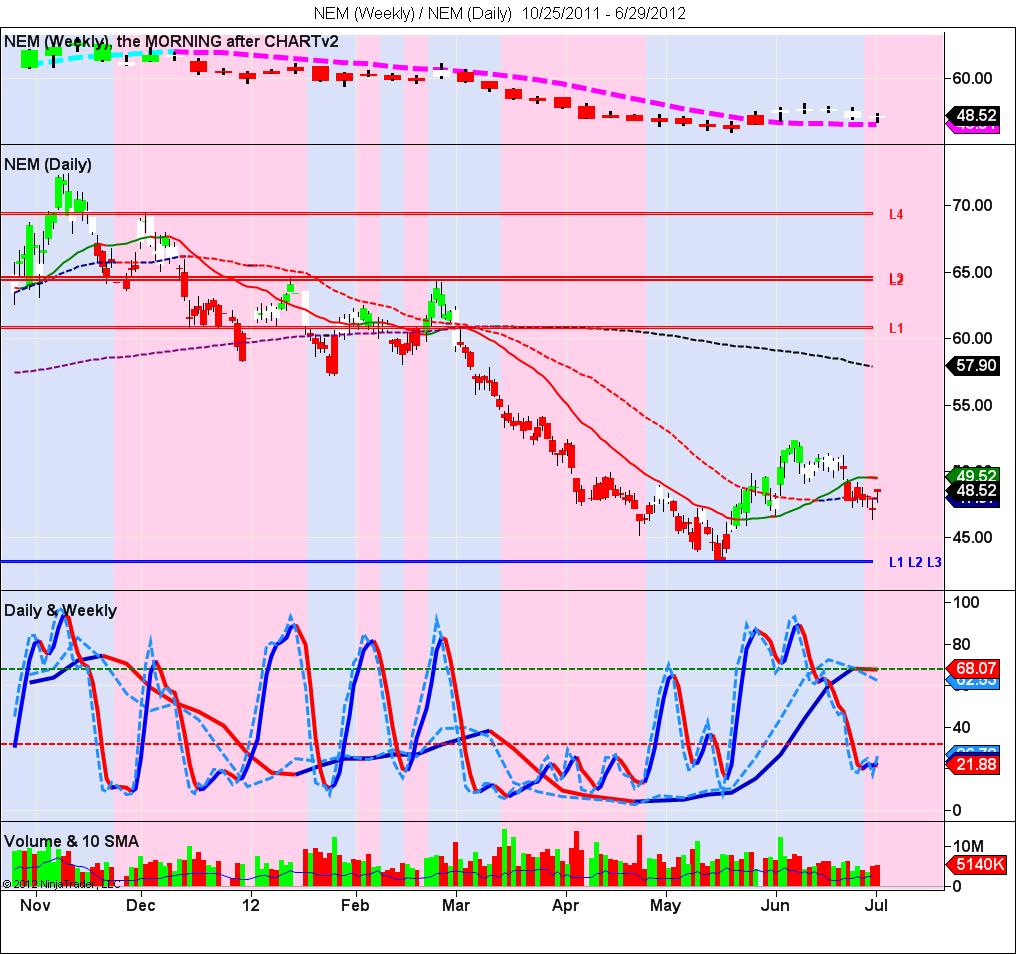Click the 60.00 axis value in the weekly panel
1016x954 pixels.
[972, 78]
